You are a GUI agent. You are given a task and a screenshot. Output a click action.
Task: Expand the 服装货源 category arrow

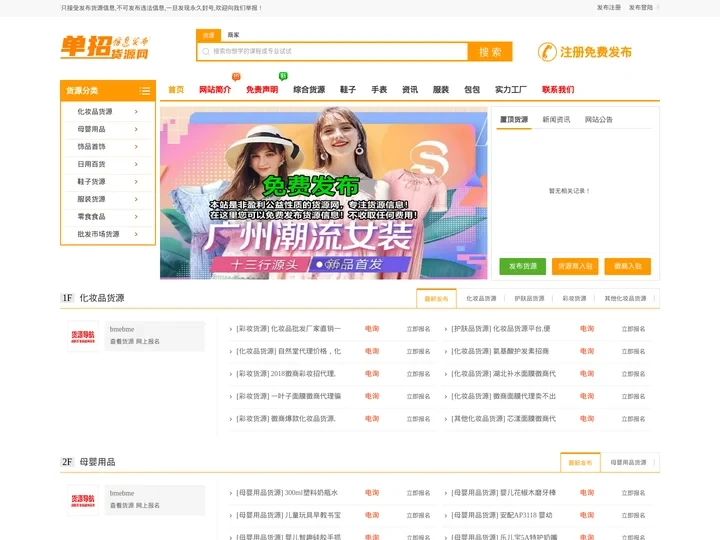pos(136,199)
